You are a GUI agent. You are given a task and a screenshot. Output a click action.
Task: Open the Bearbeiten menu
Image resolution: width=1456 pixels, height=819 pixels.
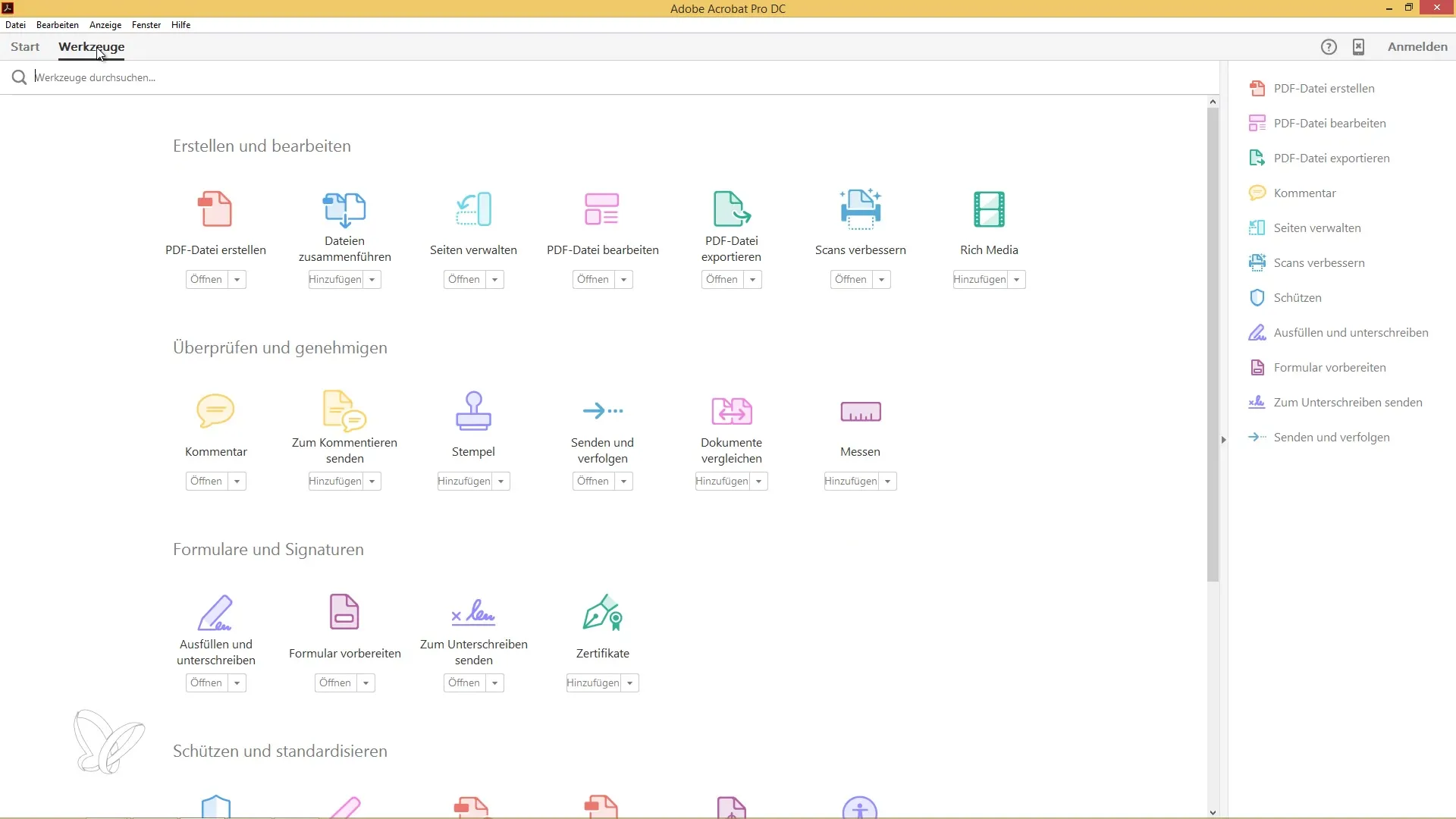(58, 25)
